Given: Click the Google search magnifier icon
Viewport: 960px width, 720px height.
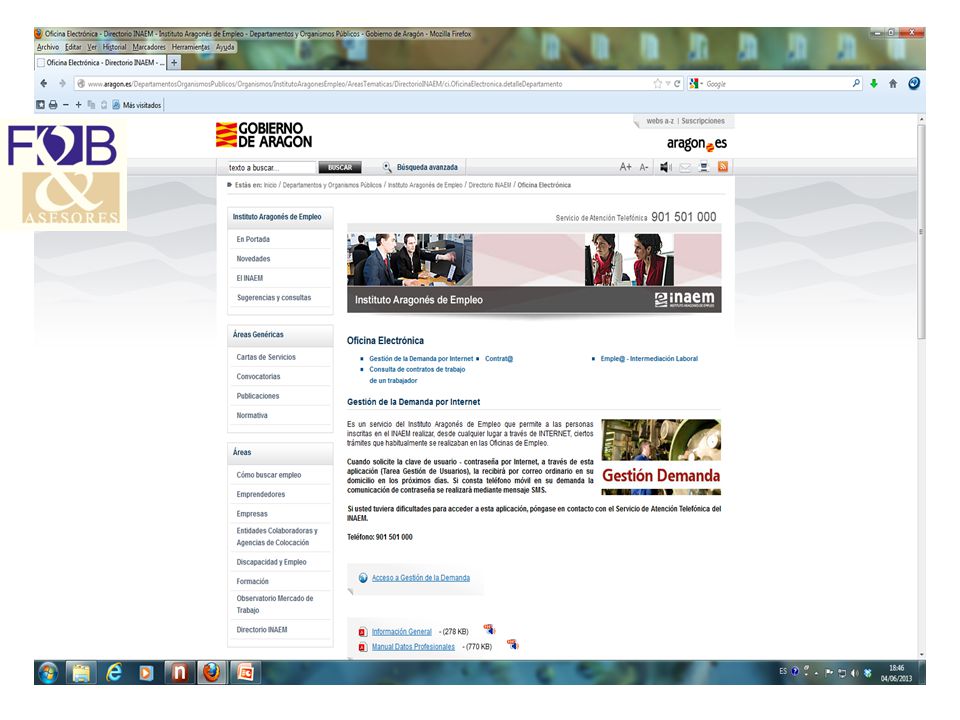Looking at the screenshot, I should (x=856, y=83).
